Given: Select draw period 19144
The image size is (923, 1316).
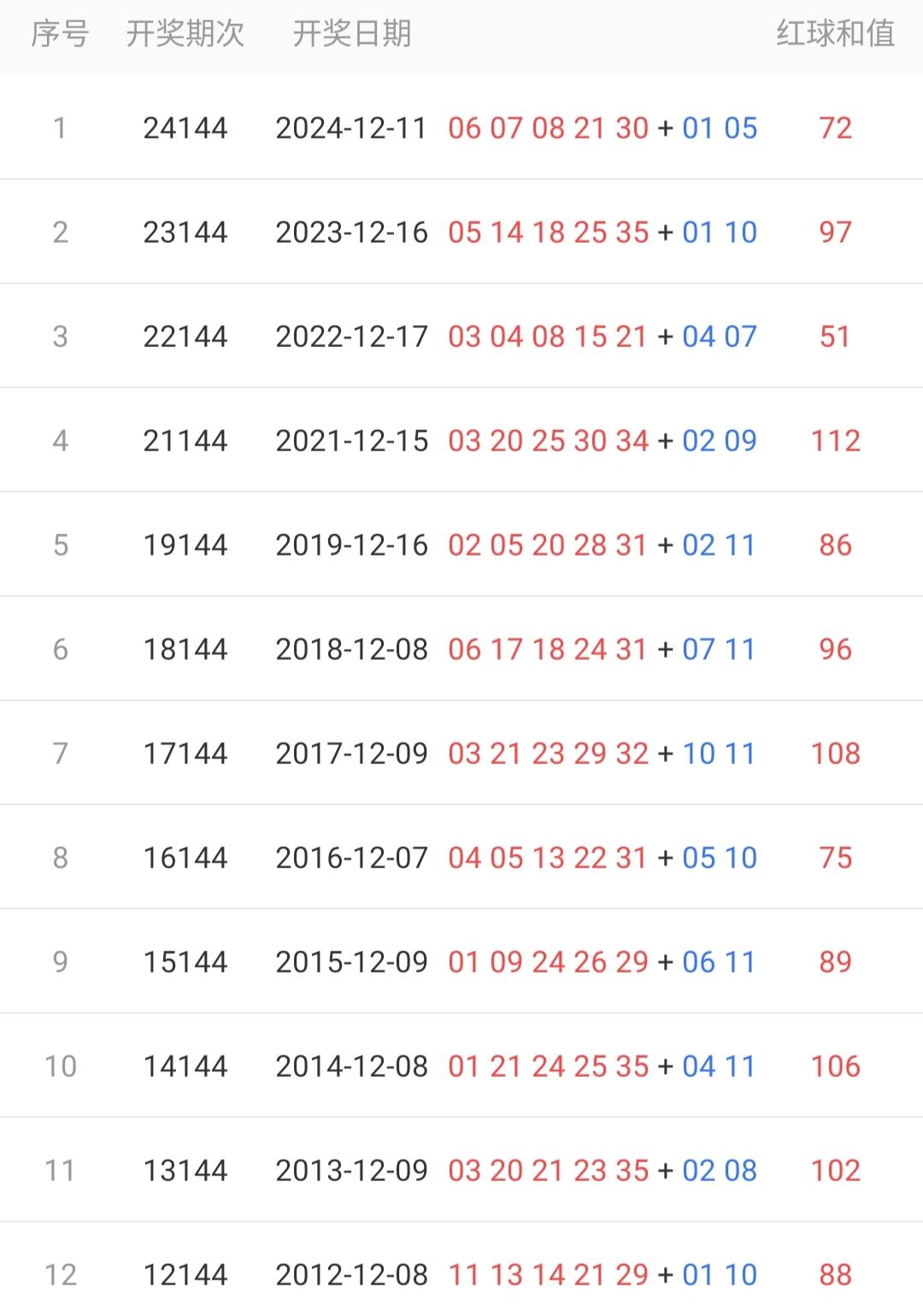Looking at the screenshot, I should pos(185,545).
